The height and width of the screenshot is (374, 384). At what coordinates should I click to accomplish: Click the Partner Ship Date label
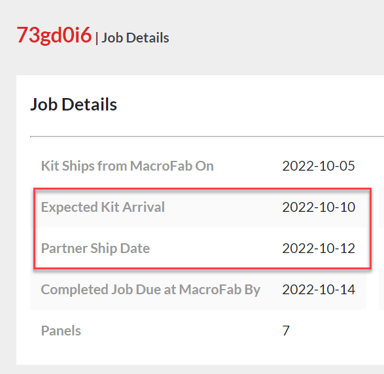pos(95,248)
